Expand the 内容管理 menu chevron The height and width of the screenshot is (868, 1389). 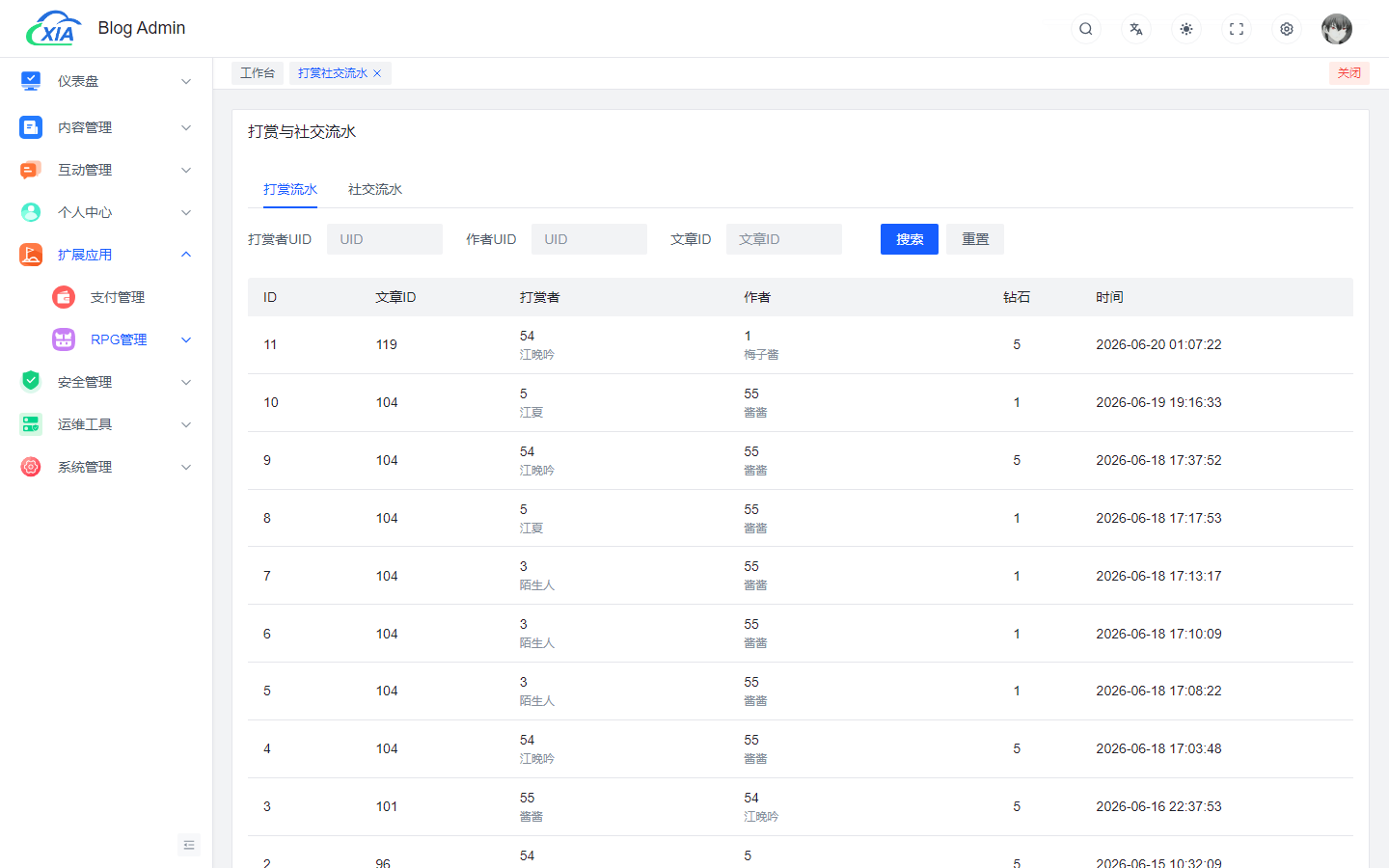[x=186, y=127]
